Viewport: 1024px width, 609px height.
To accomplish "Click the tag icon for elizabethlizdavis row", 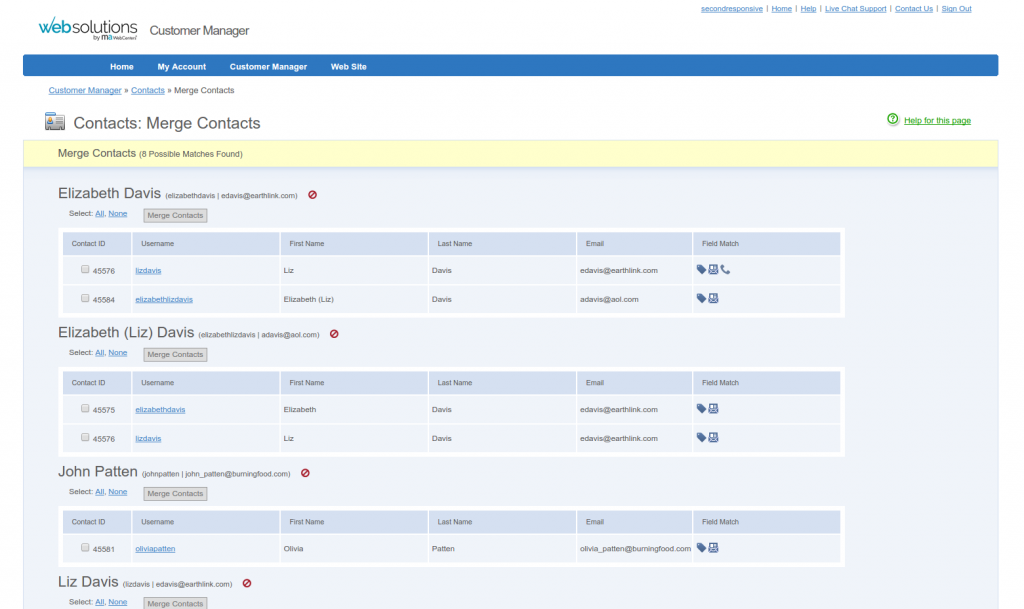I will point(701,298).
